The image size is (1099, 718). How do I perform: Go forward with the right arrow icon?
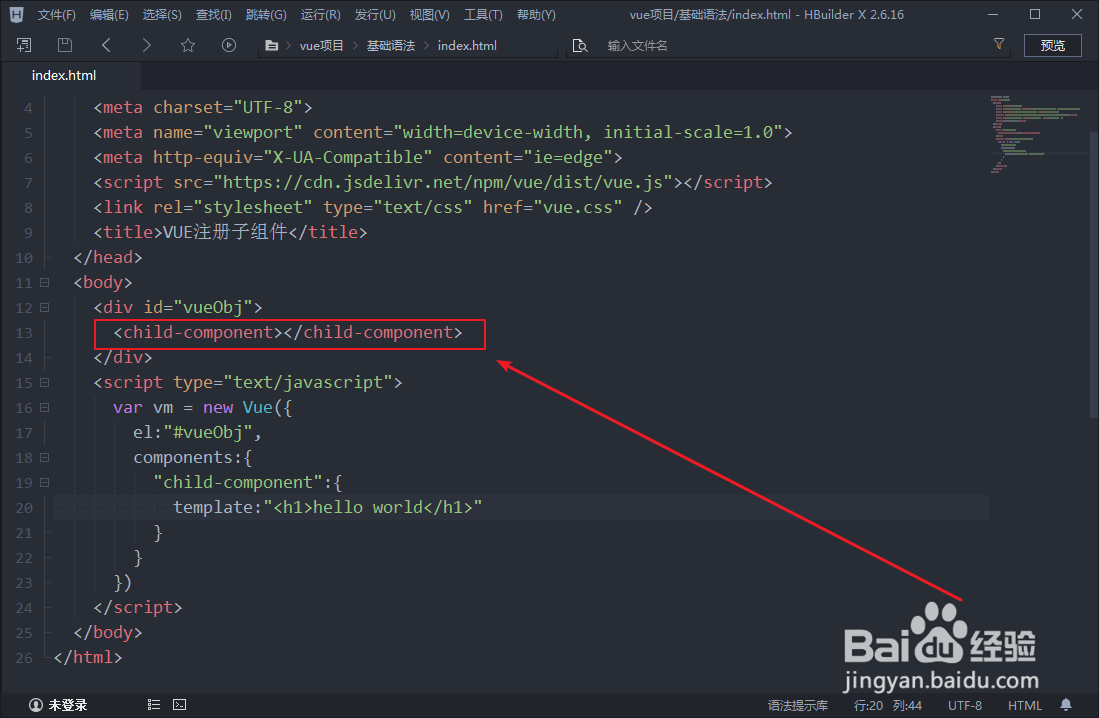coord(146,46)
